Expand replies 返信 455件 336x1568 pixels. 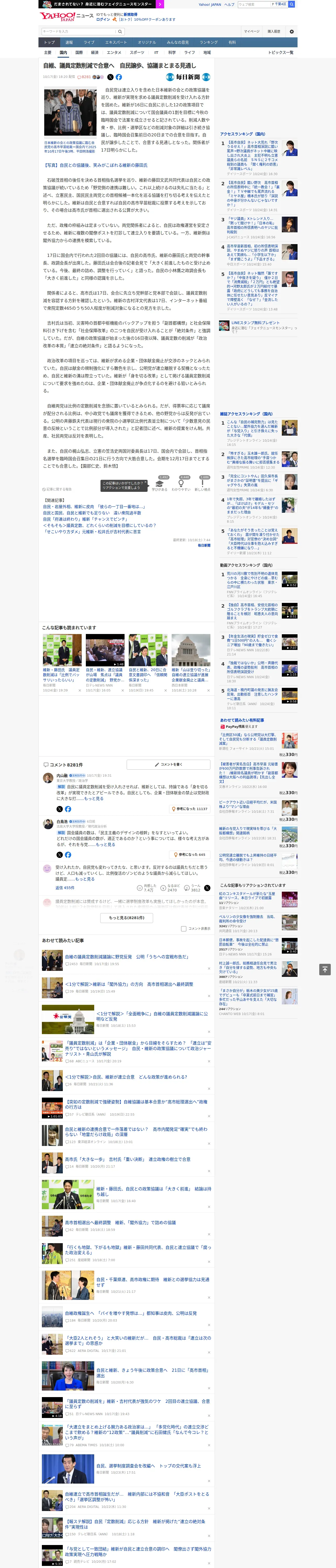tap(65, 888)
